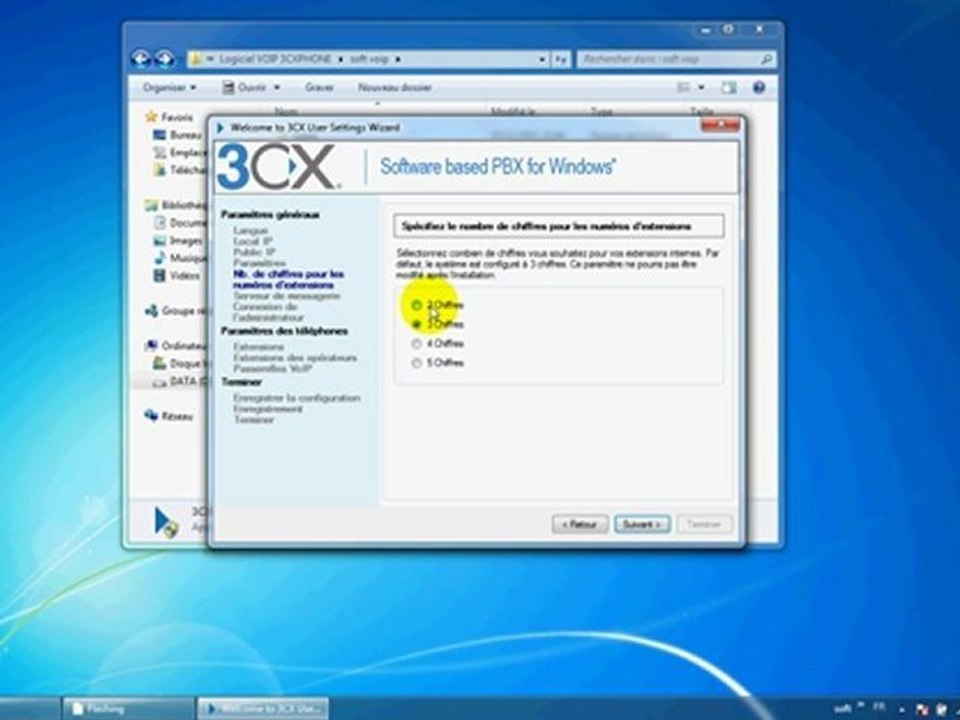Go back with the Retour button
Image resolution: width=960 pixels, height=720 pixels.
(580, 524)
